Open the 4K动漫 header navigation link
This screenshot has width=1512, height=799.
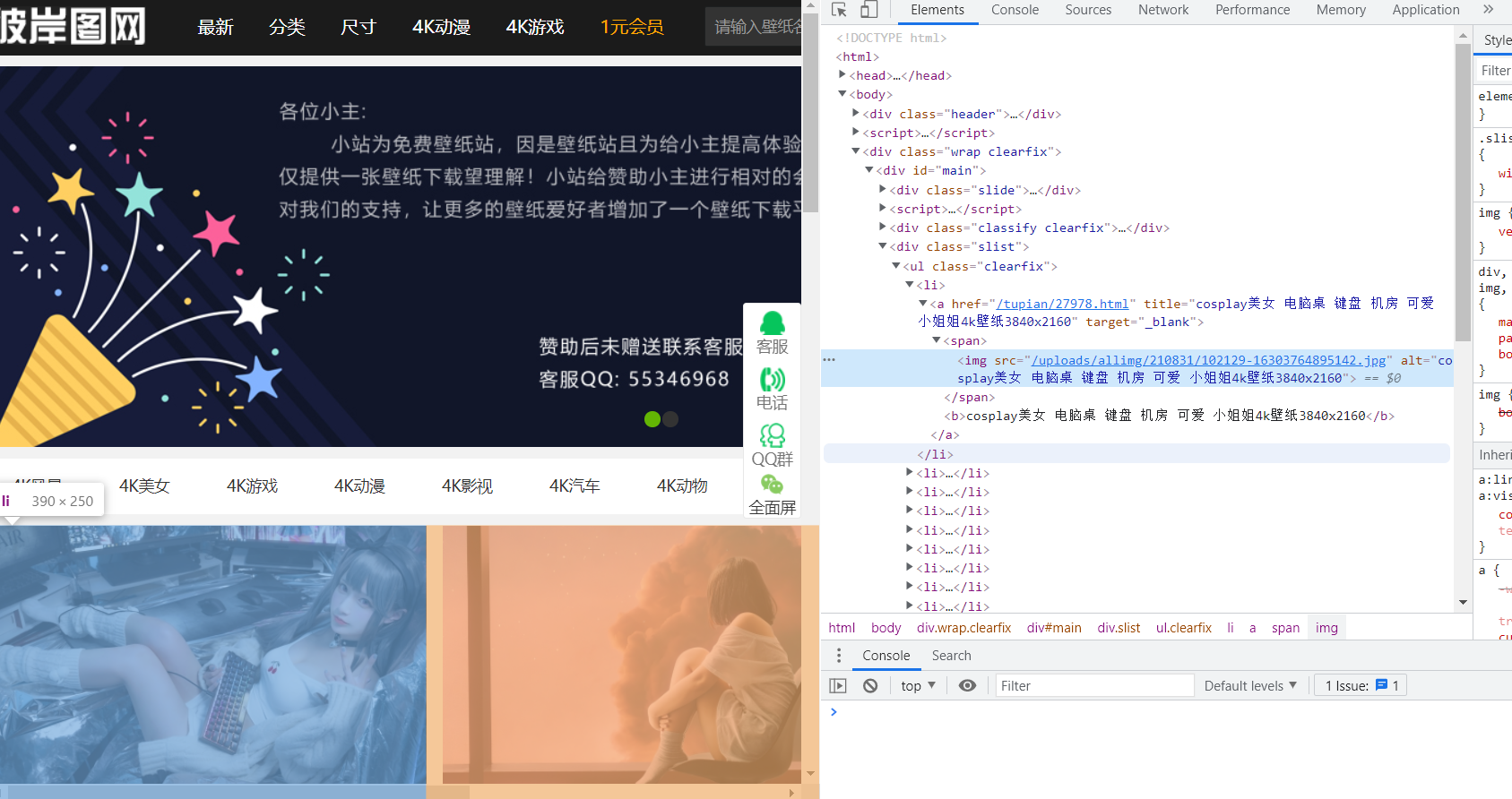point(441,27)
